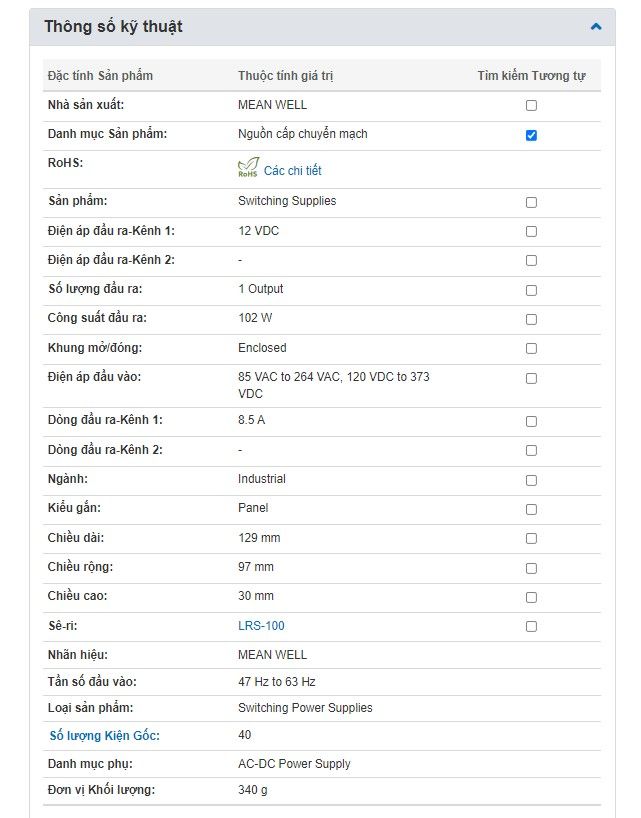Image resolution: width=641 pixels, height=818 pixels.
Task: Check the Nhà sản xuất MEAN WELL checkbox
Action: point(531,105)
